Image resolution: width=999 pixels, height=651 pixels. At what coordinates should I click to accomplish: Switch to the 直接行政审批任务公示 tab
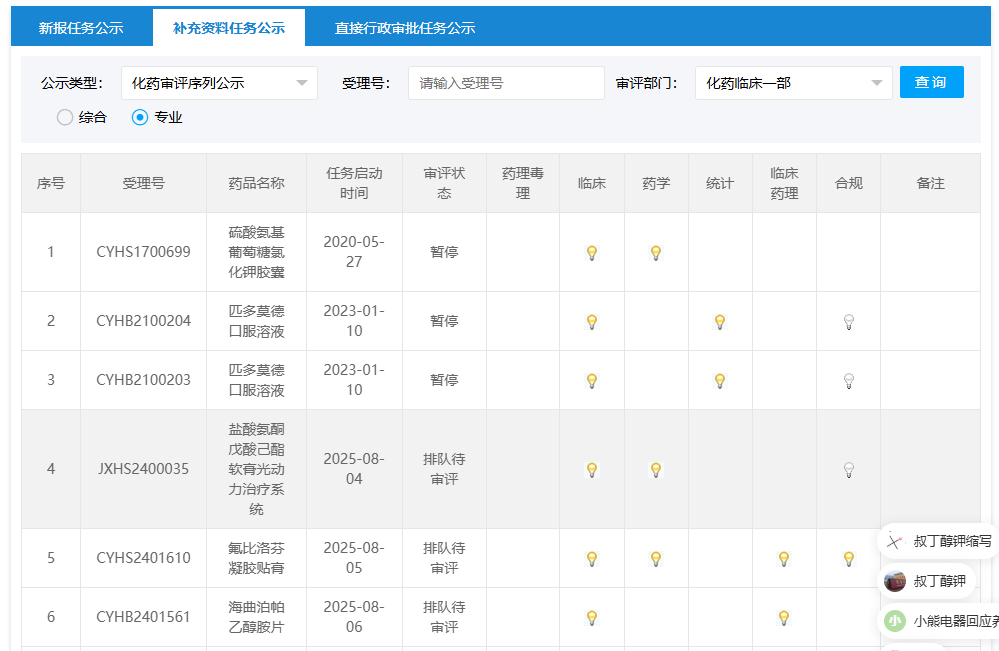pos(405,28)
